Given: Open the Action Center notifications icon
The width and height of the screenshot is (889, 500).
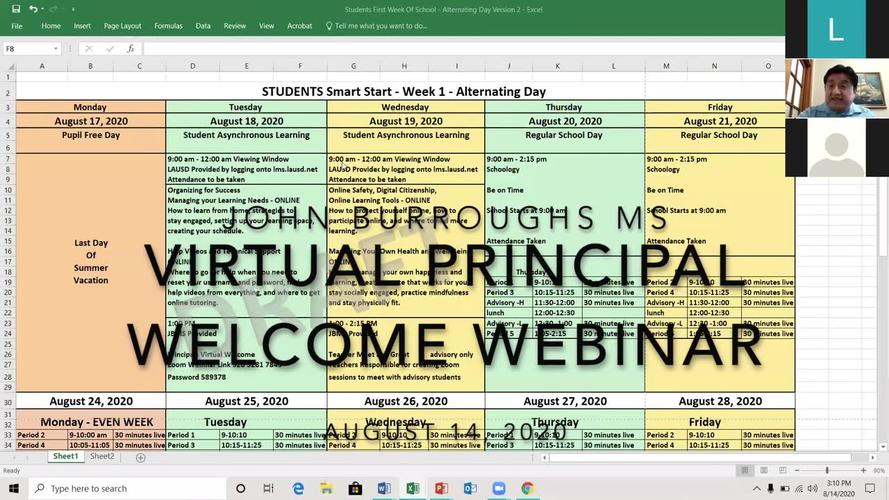Looking at the screenshot, I should (870, 489).
